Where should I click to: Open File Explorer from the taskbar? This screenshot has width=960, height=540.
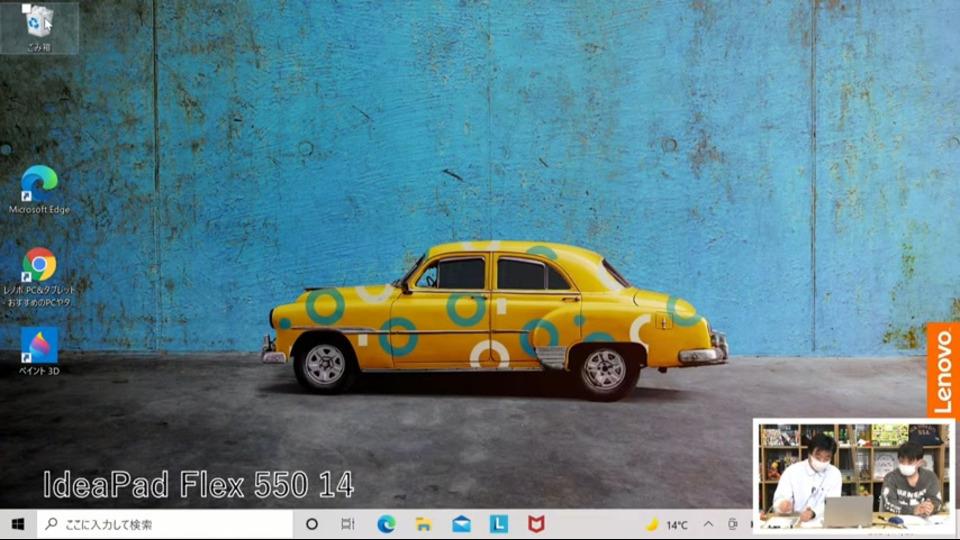click(423, 524)
